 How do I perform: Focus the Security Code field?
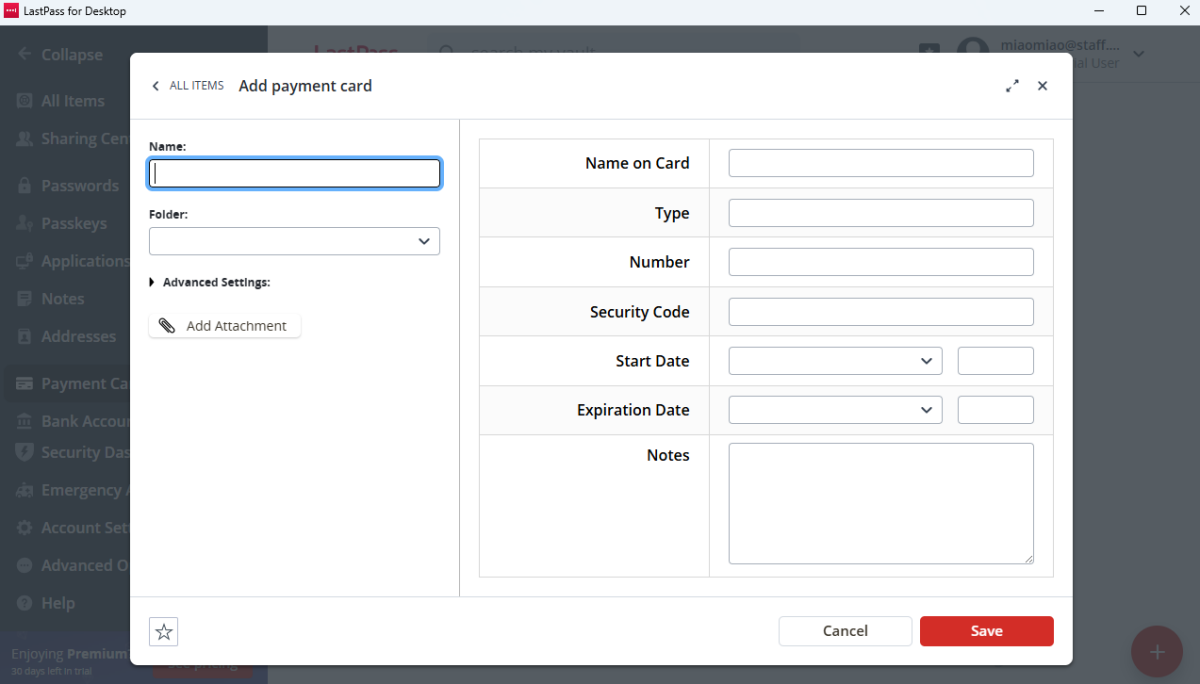(880, 312)
